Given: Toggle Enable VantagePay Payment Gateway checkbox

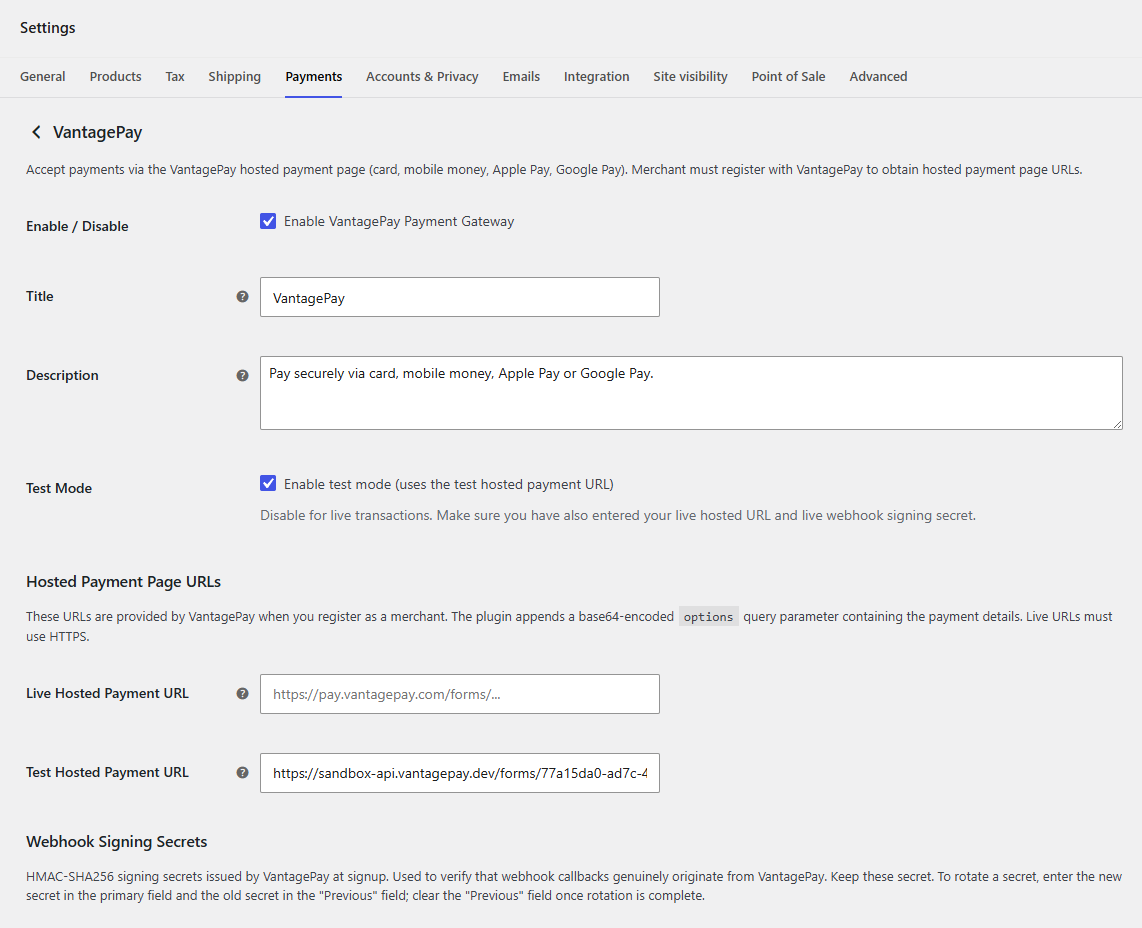Looking at the screenshot, I should pyautogui.click(x=268, y=221).
